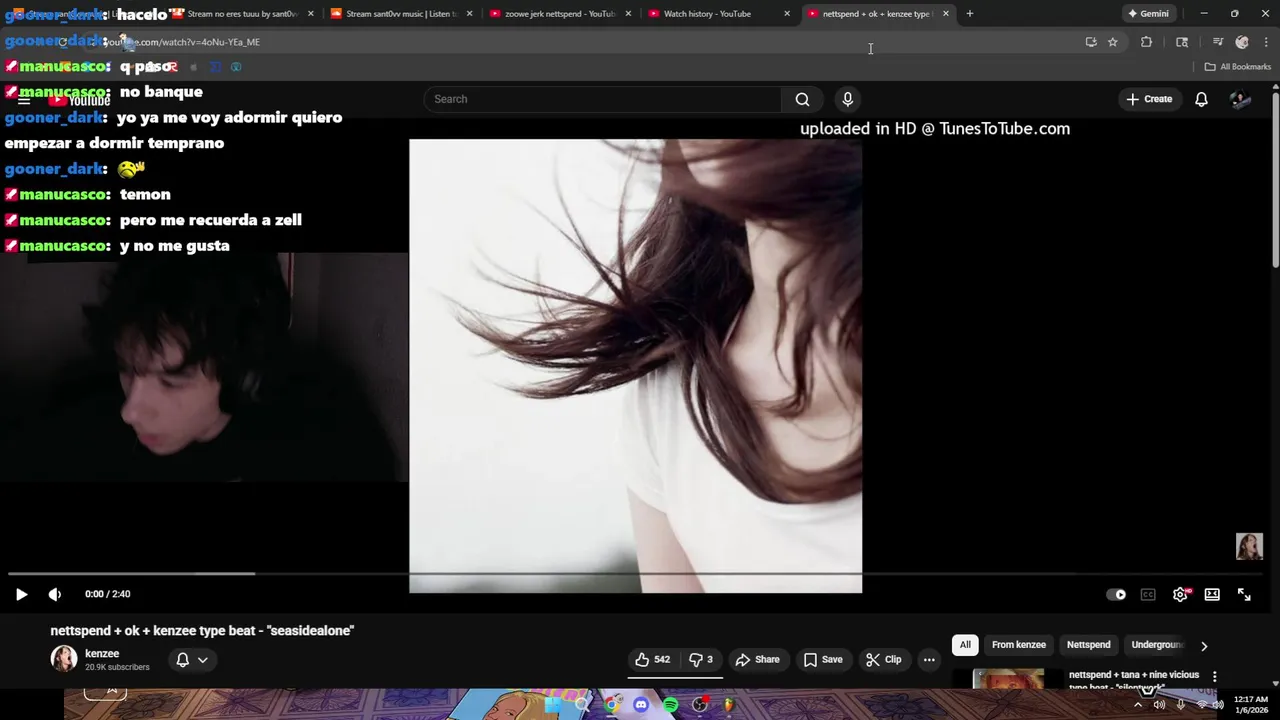The image size is (1280, 720).
Task: Open Windows Start menu
Action: 553,705
